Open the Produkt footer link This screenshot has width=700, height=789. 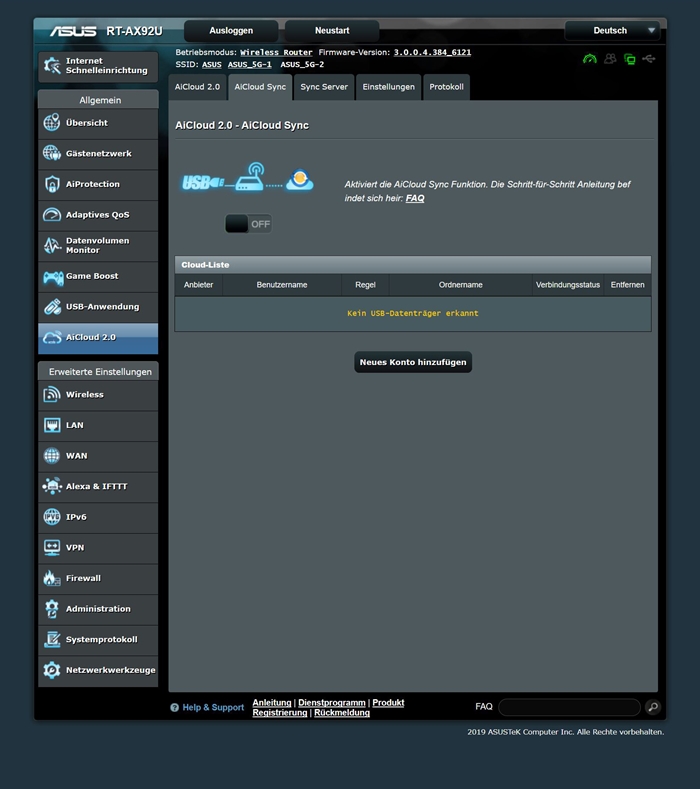[388, 702]
